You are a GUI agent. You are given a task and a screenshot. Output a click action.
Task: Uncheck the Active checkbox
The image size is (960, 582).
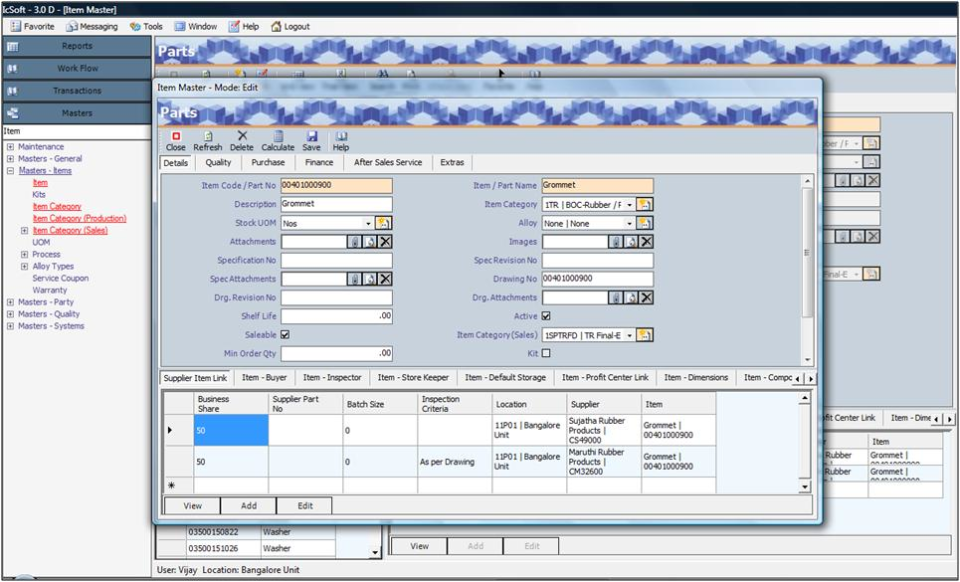click(546, 316)
